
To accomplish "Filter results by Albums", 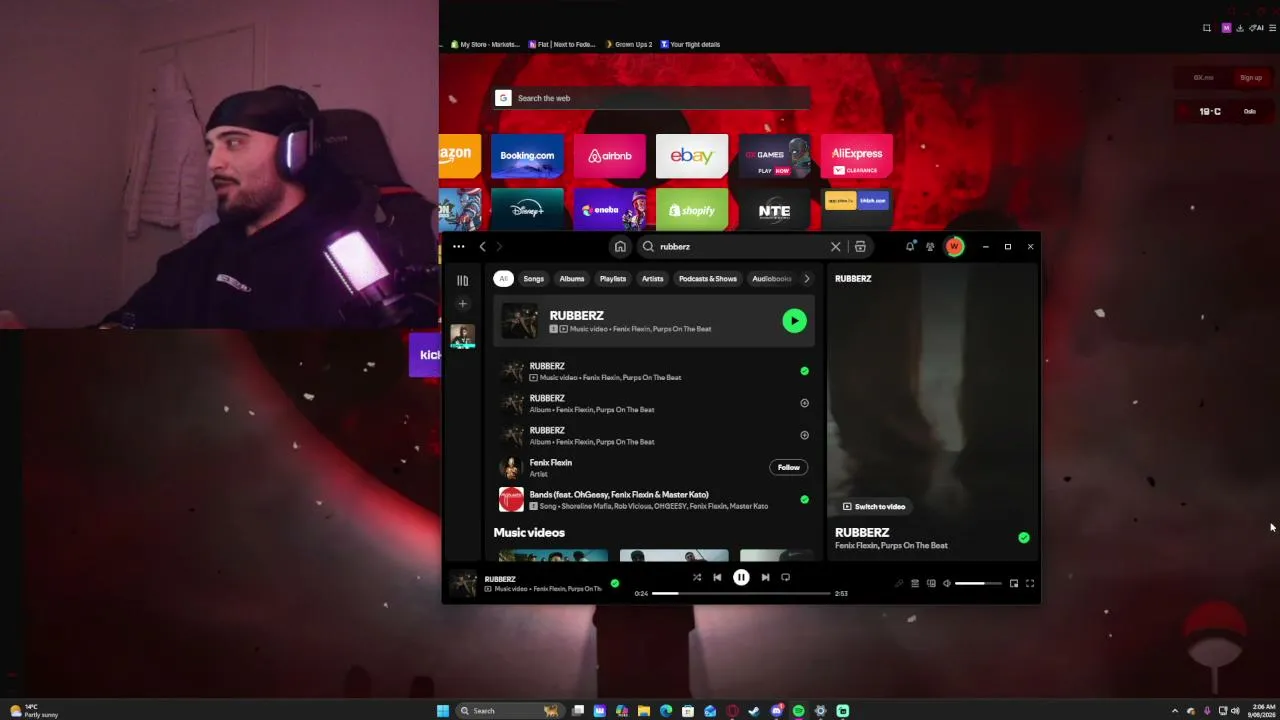I will point(572,279).
